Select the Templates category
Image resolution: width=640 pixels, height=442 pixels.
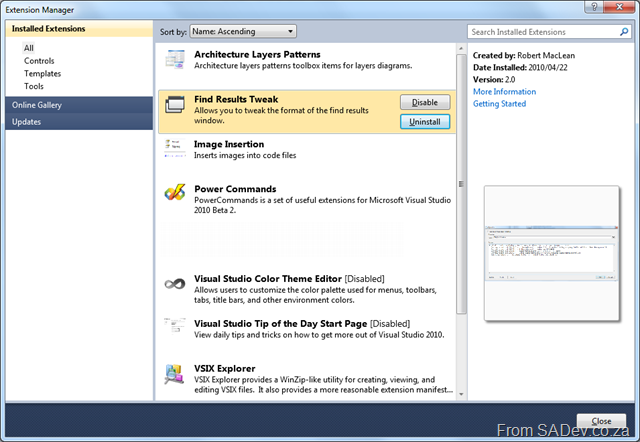tap(43, 74)
